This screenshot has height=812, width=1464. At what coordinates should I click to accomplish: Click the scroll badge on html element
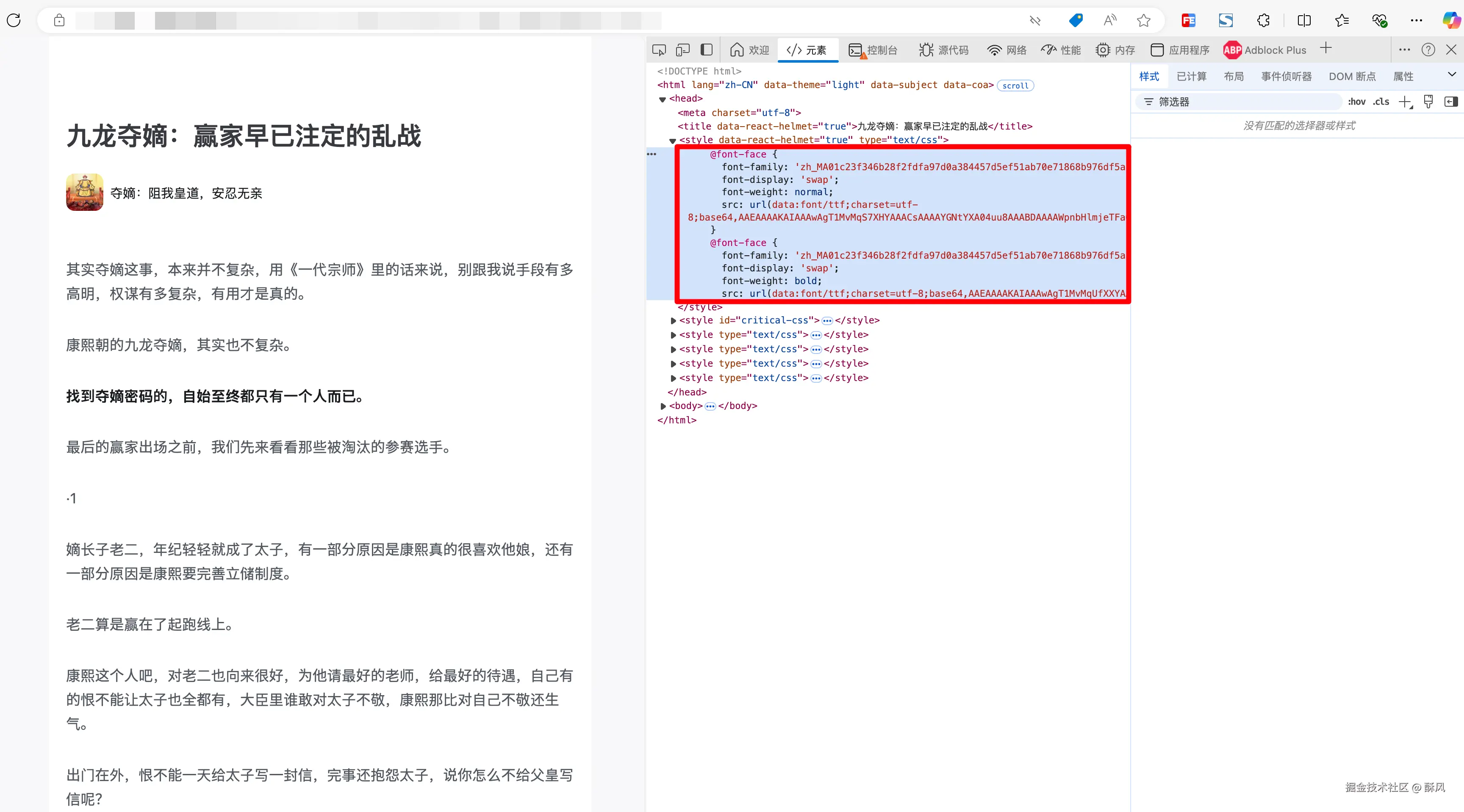(1015, 86)
